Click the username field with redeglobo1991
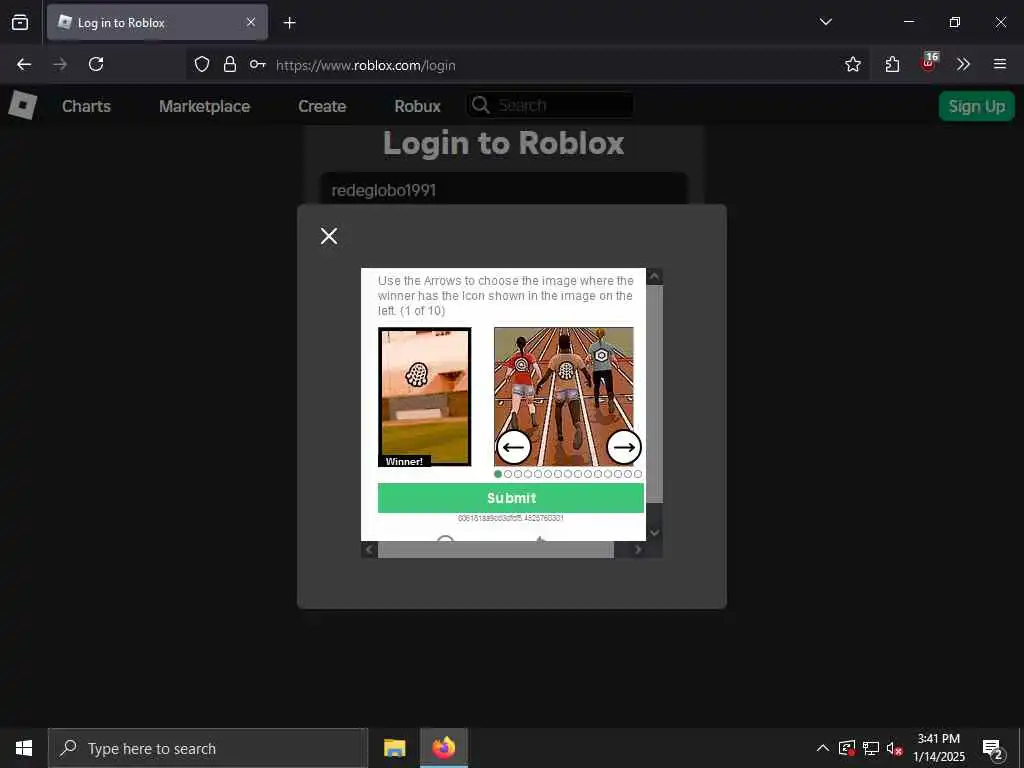The width and height of the screenshot is (1024, 768). [x=504, y=189]
